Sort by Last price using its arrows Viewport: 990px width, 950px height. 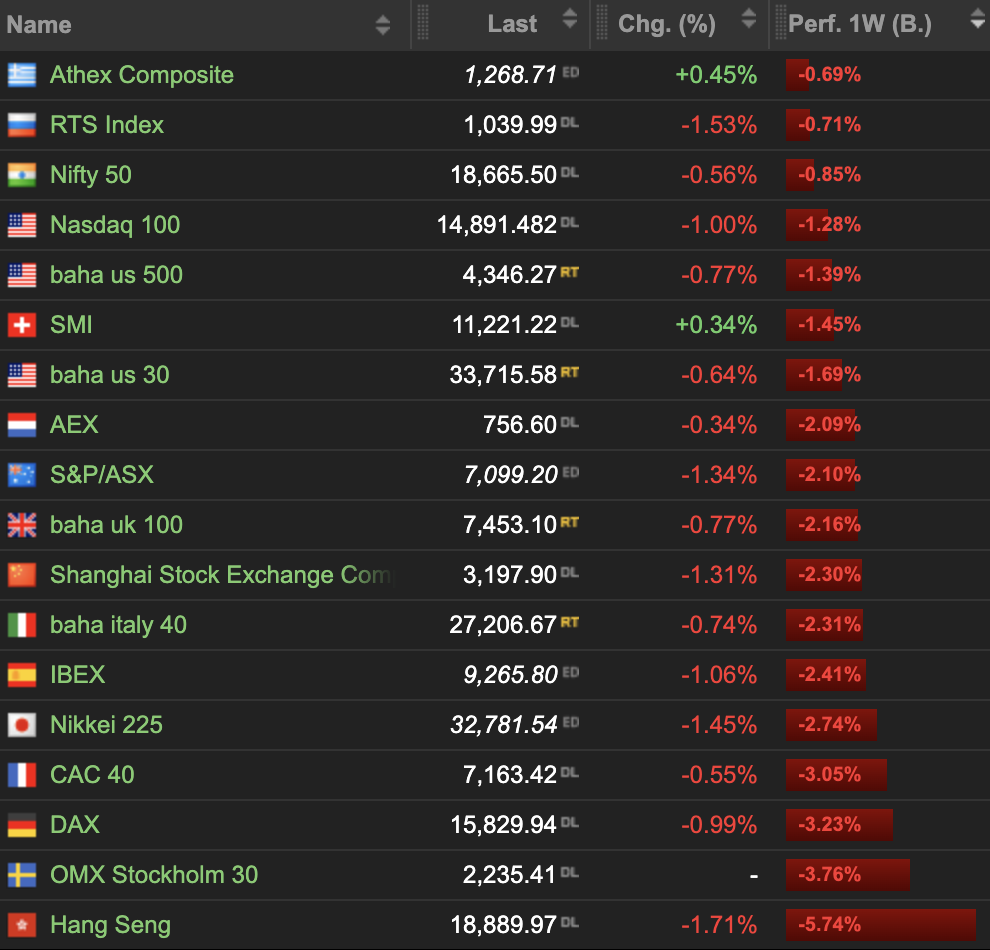(x=570, y=18)
